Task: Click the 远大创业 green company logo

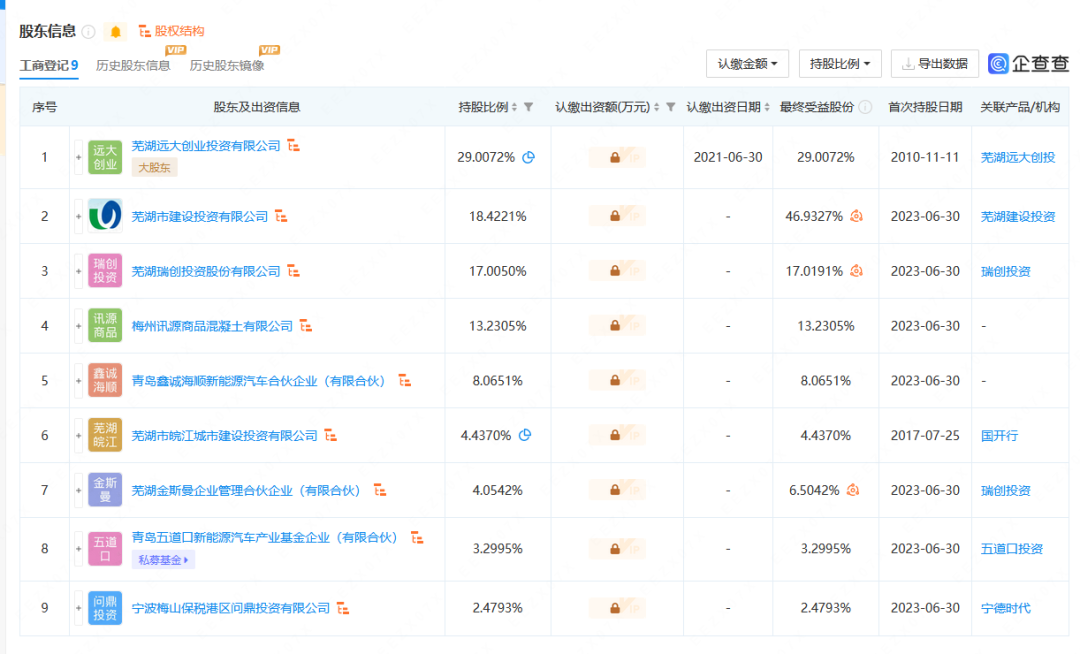Action: point(105,158)
